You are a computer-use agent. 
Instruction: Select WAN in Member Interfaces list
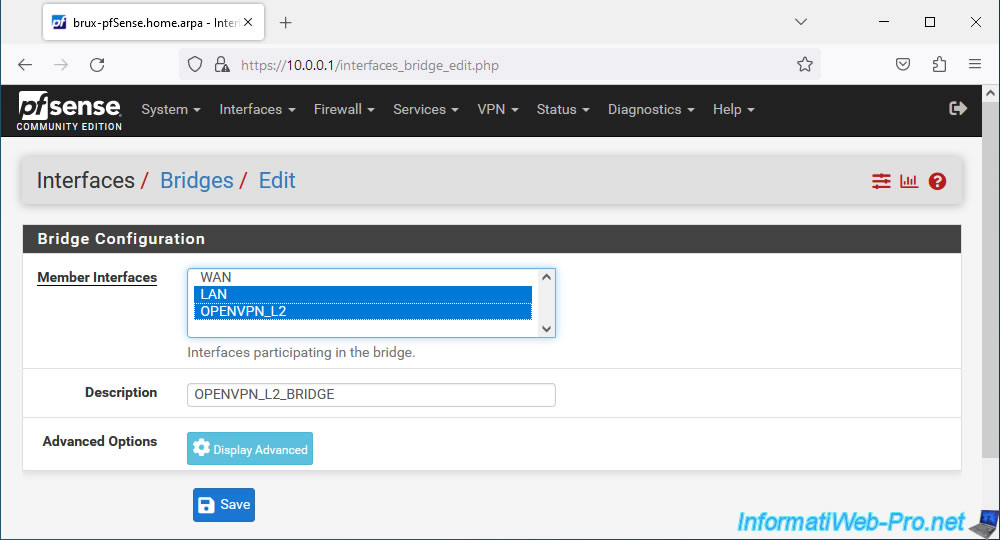pyautogui.click(x=362, y=277)
